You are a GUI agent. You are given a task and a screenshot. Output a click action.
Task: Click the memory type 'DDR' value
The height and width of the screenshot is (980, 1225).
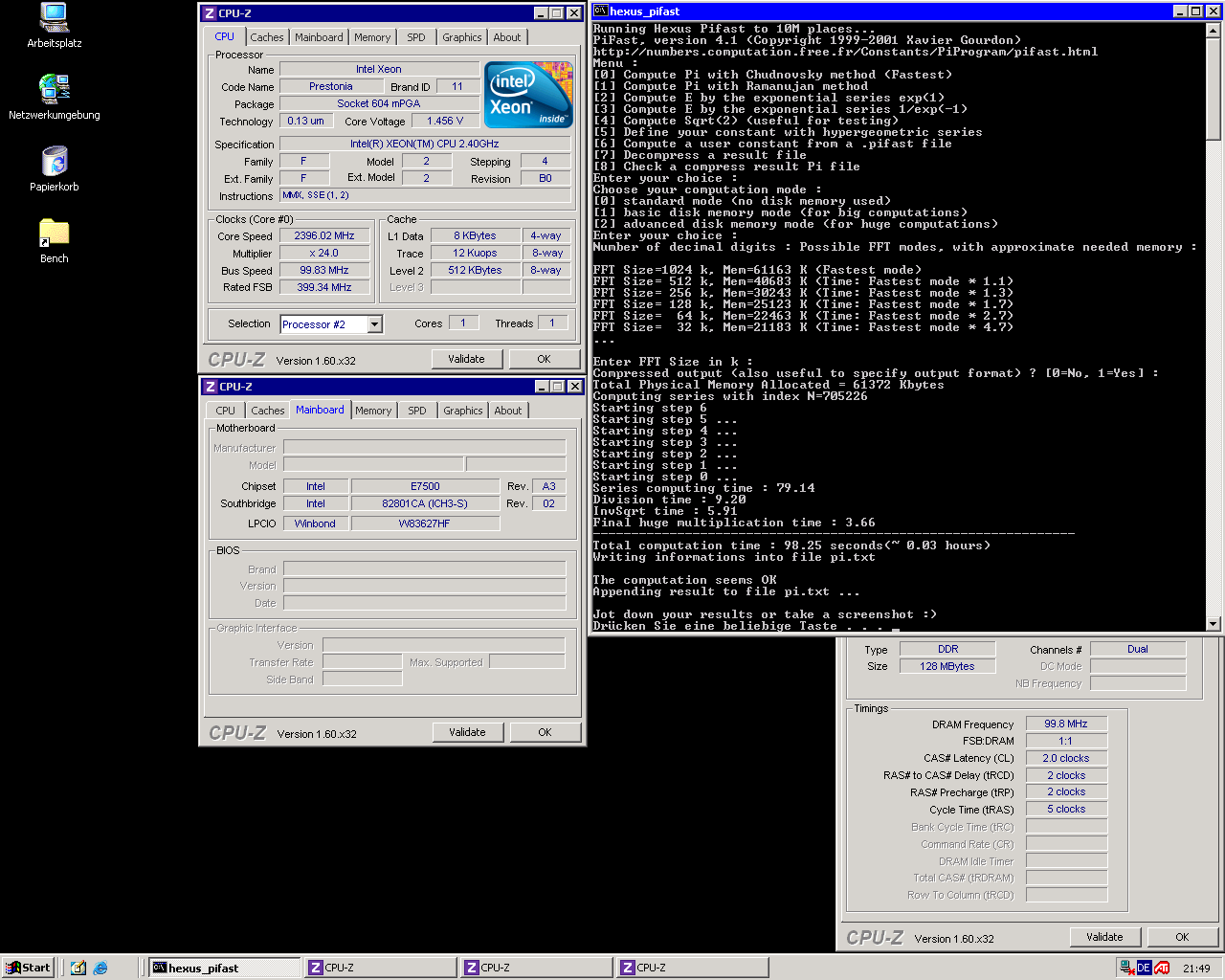(x=947, y=649)
